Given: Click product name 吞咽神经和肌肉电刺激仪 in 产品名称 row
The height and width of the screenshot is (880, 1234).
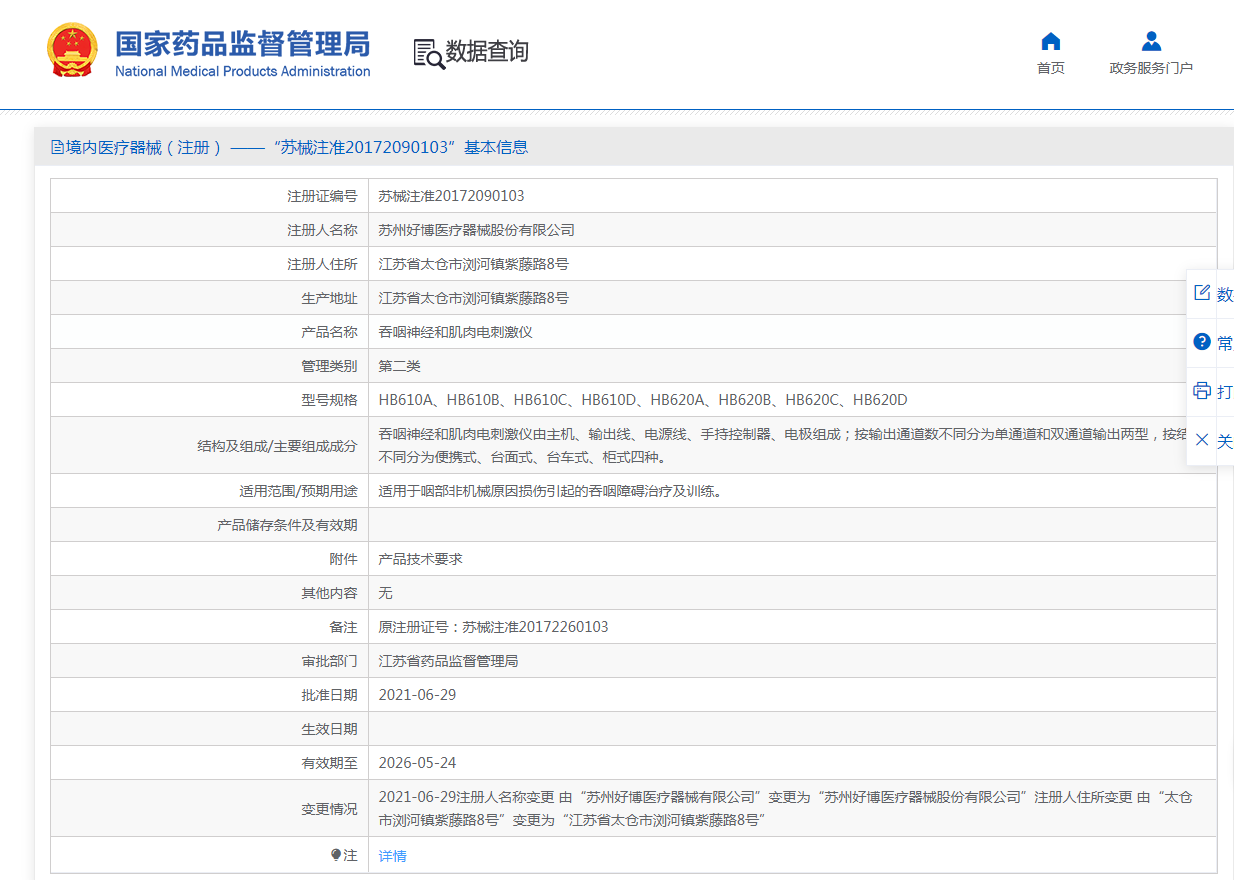Looking at the screenshot, I should click(x=456, y=332).
